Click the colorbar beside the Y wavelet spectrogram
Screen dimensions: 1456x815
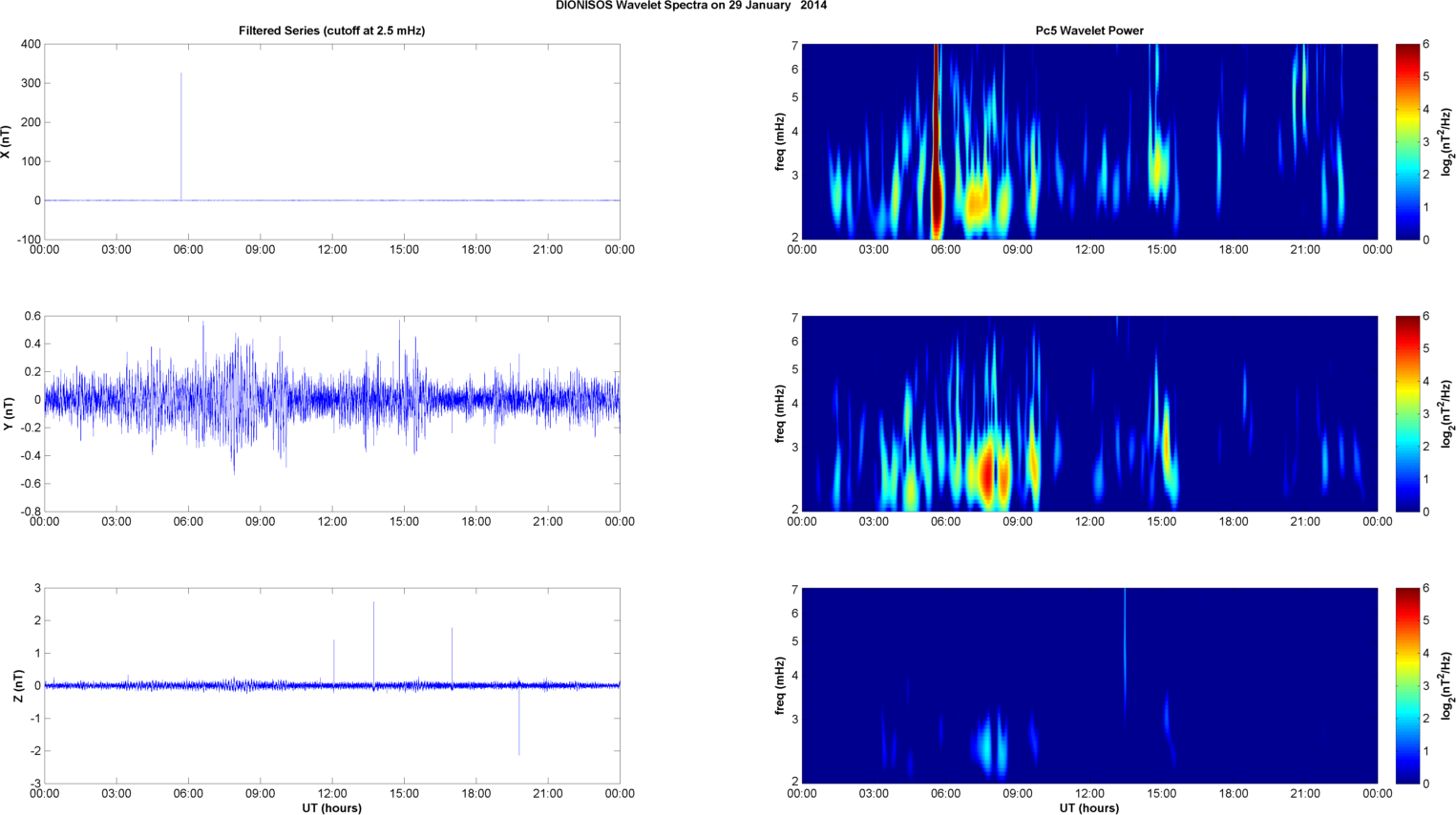click(1407, 413)
